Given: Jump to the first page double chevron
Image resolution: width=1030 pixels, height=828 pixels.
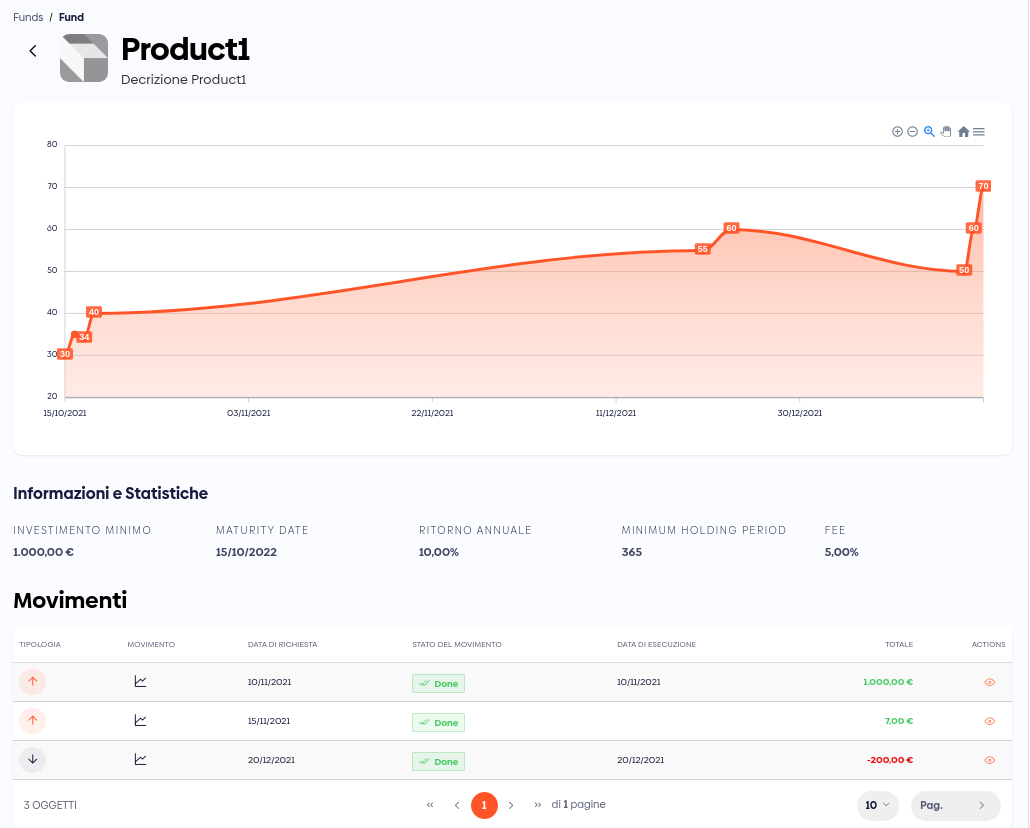Looking at the screenshot, I should [x=430, y=805].
